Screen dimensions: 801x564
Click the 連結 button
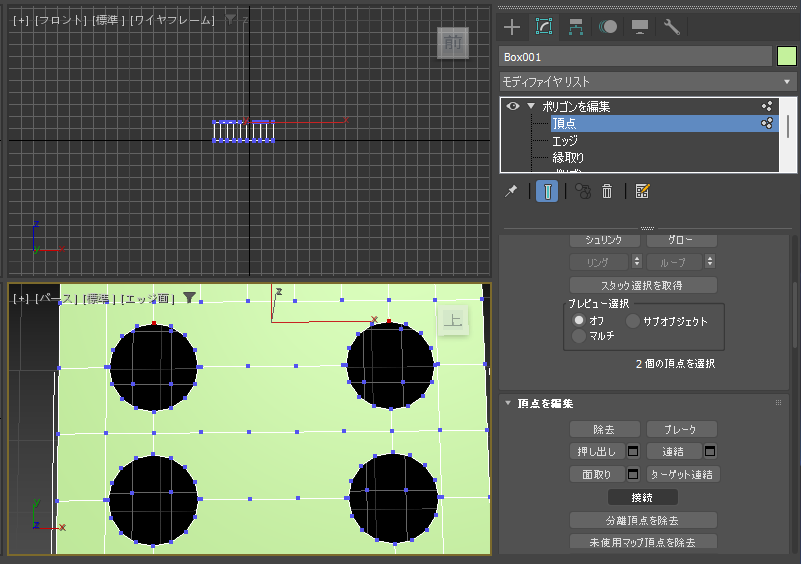point(675,452)
